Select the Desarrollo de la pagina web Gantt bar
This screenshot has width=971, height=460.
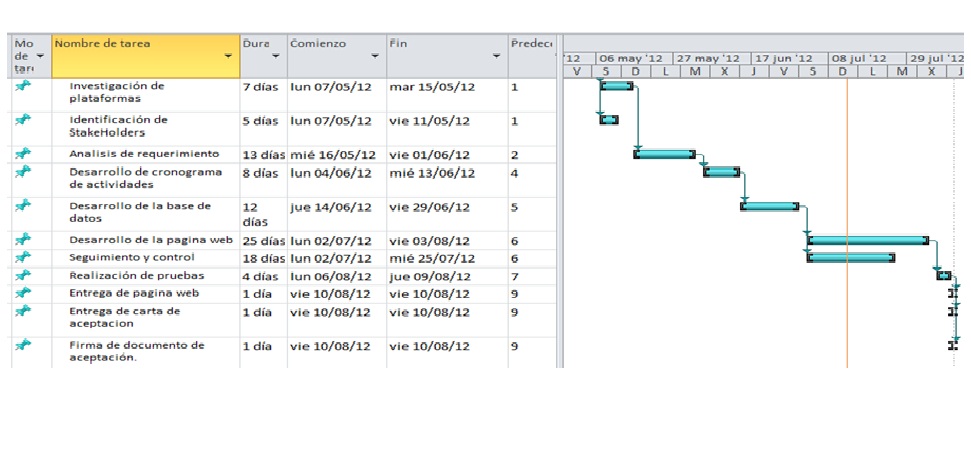(x=868, y=240)
